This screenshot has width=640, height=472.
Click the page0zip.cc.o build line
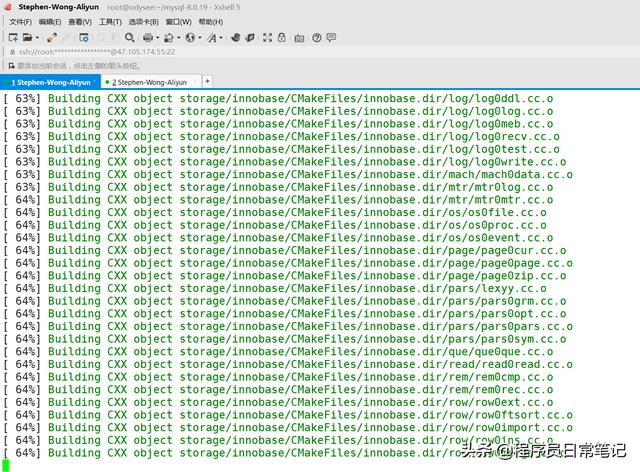coord(285,276)
